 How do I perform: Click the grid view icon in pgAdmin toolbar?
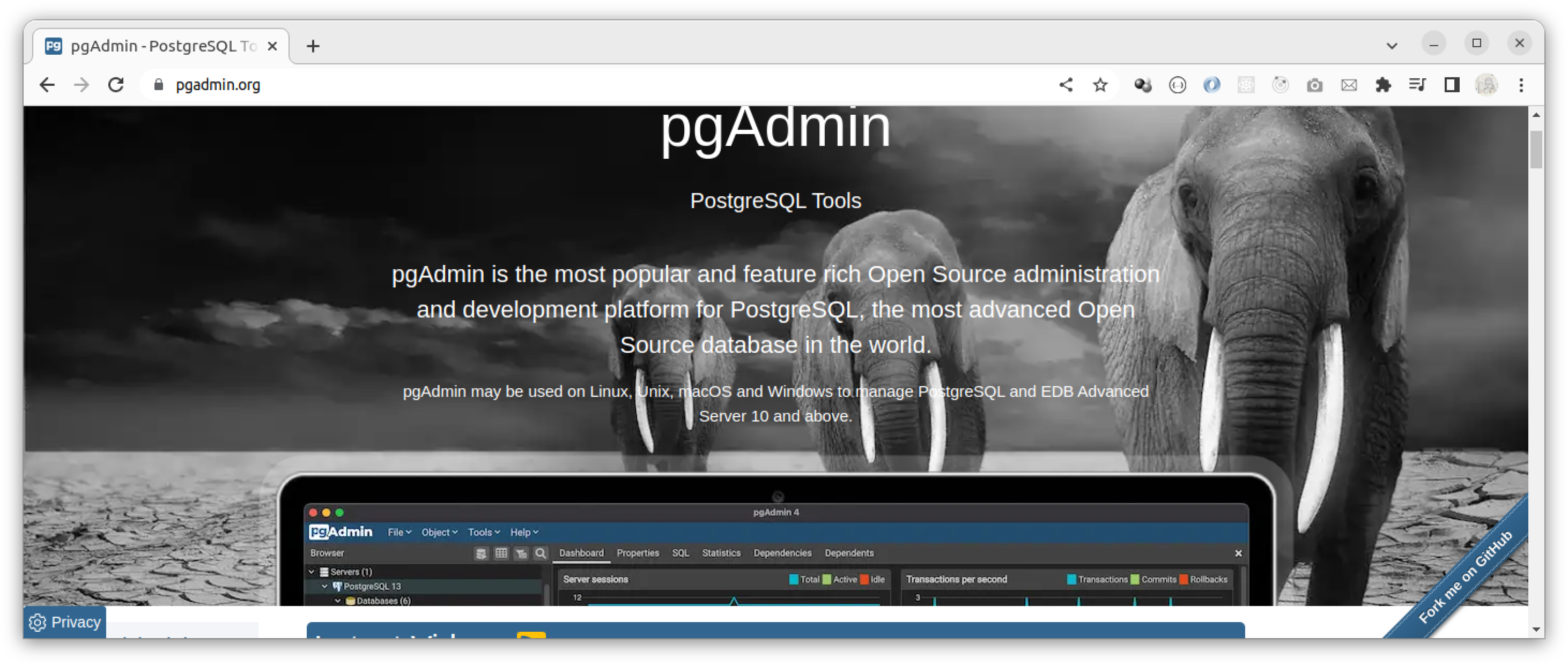coord(501,553)
